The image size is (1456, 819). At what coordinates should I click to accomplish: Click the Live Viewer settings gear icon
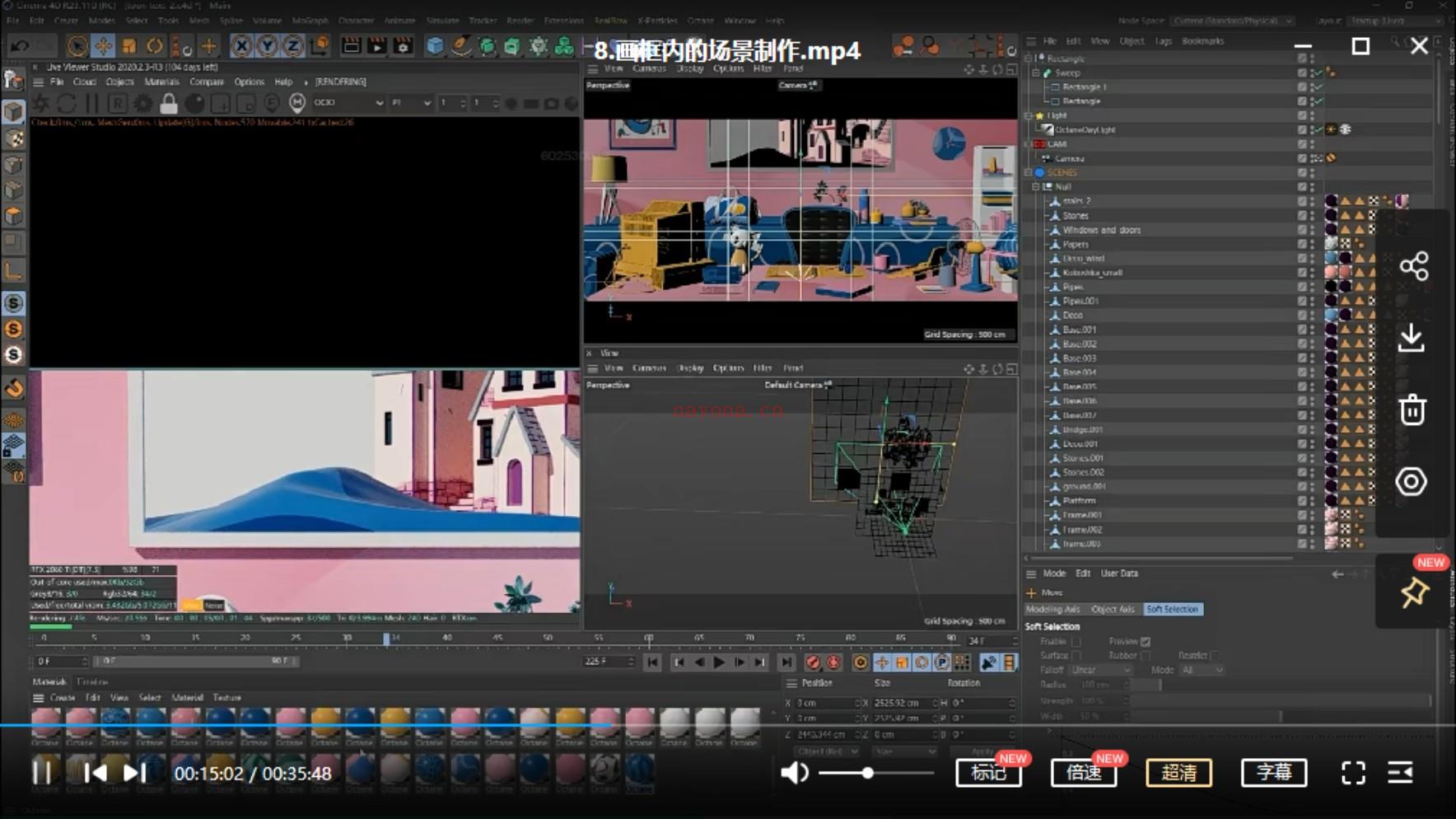(x=143, y=103)
